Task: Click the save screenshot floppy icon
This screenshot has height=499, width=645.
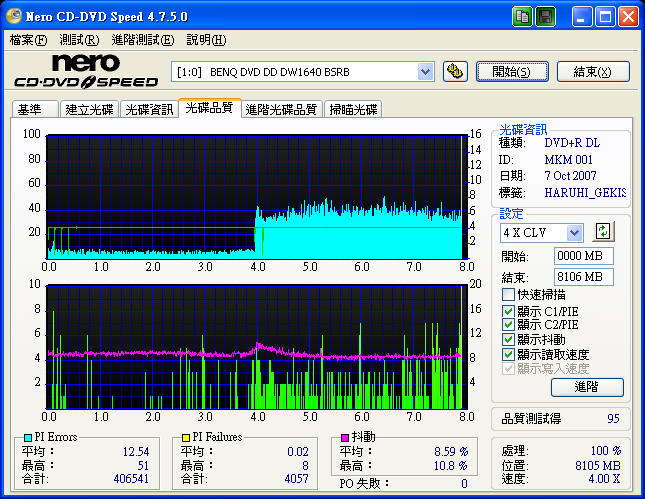Action: 546,17
